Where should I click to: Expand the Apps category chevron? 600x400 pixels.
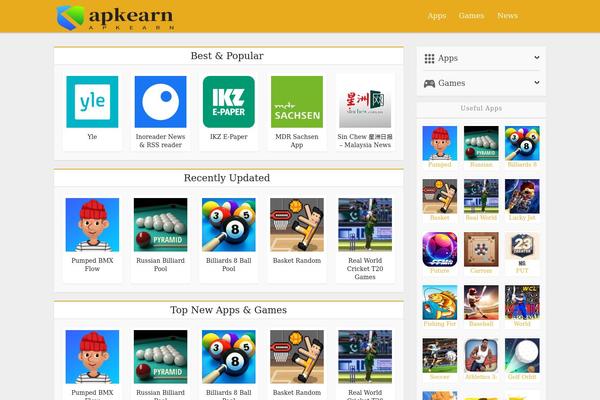coord(537,58)
